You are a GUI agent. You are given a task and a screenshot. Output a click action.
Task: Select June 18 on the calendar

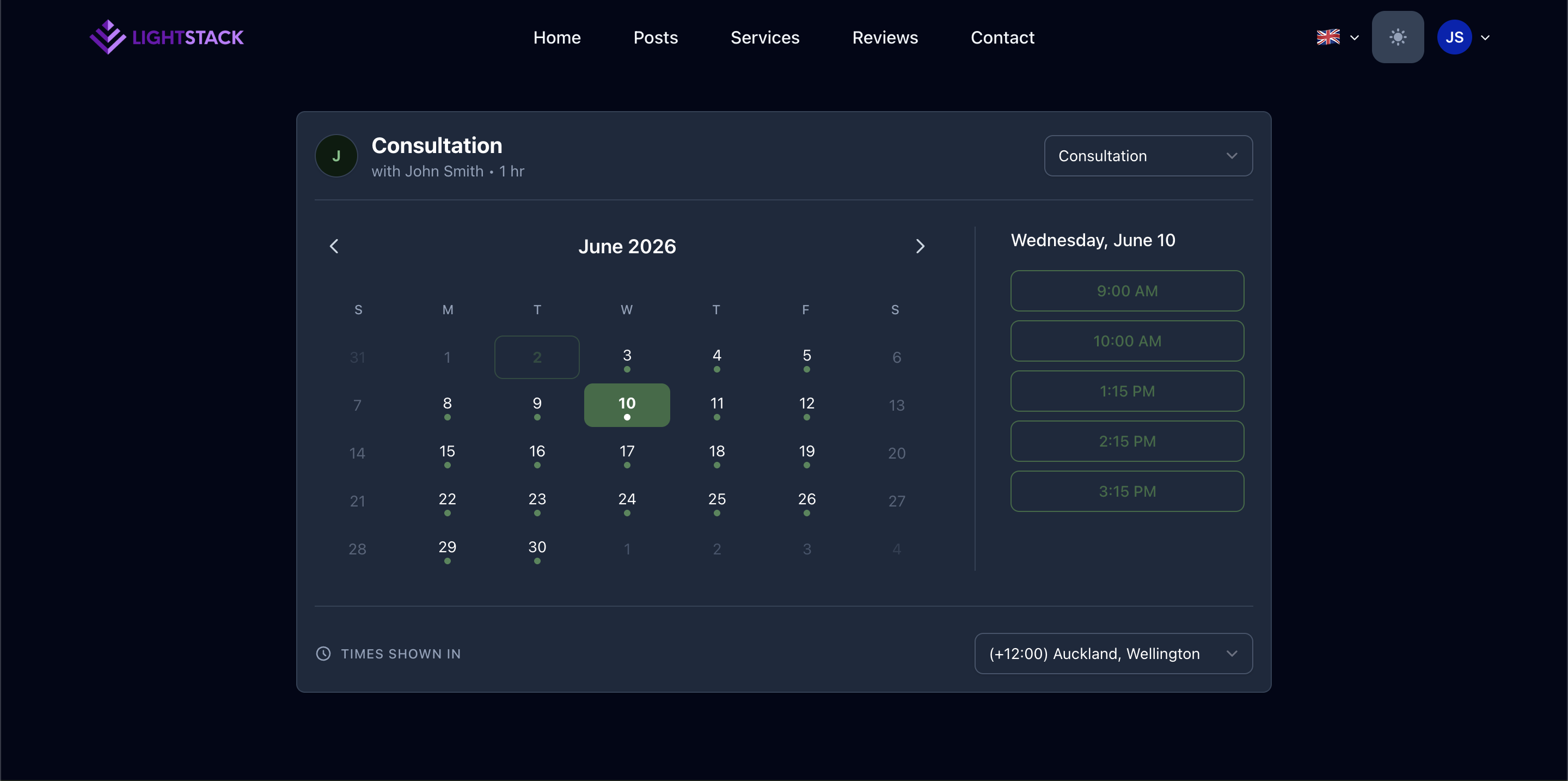716,454
